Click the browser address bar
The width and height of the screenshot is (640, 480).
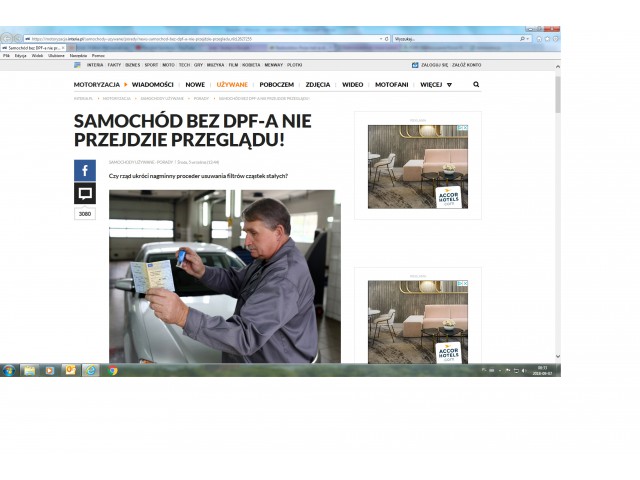[x=200, y=39]
